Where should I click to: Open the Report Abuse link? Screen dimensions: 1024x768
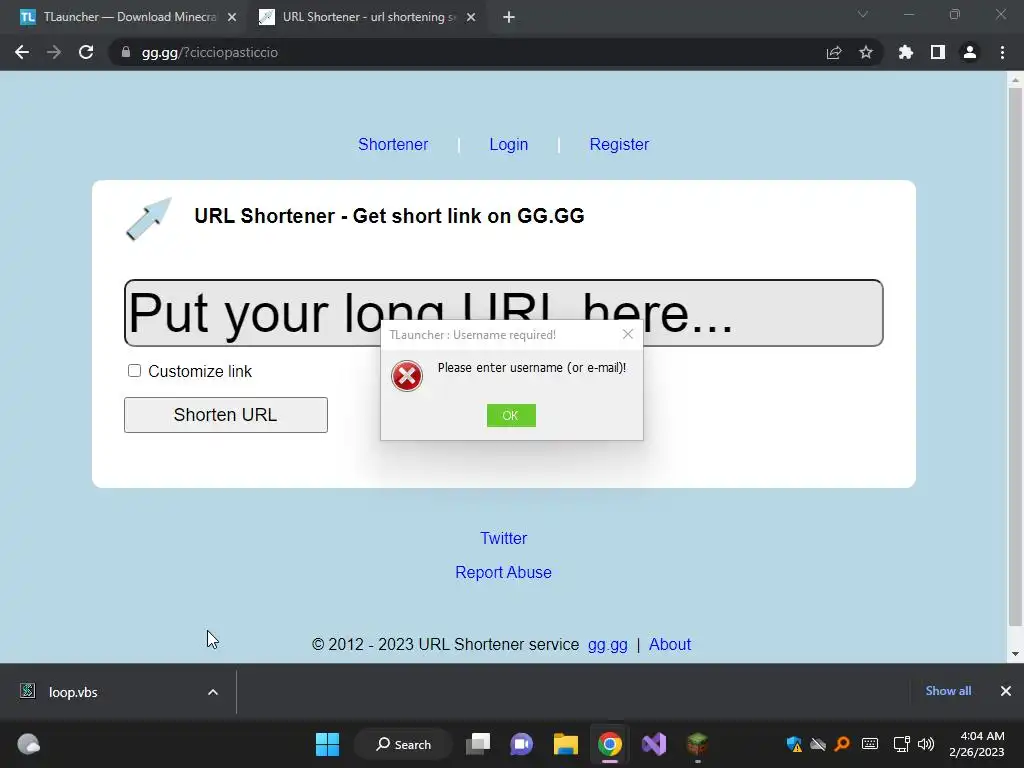[504, 572]
